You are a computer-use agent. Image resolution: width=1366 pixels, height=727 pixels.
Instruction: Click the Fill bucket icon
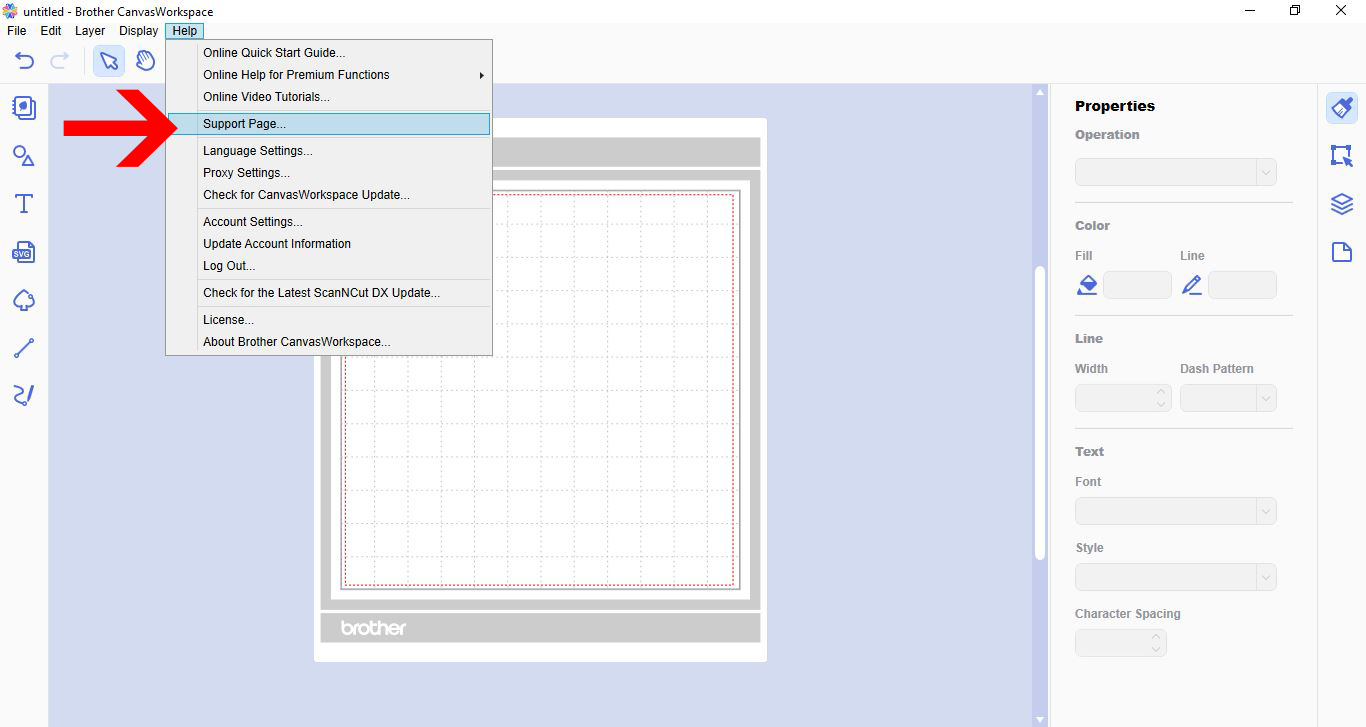[x=1087, y=285]
